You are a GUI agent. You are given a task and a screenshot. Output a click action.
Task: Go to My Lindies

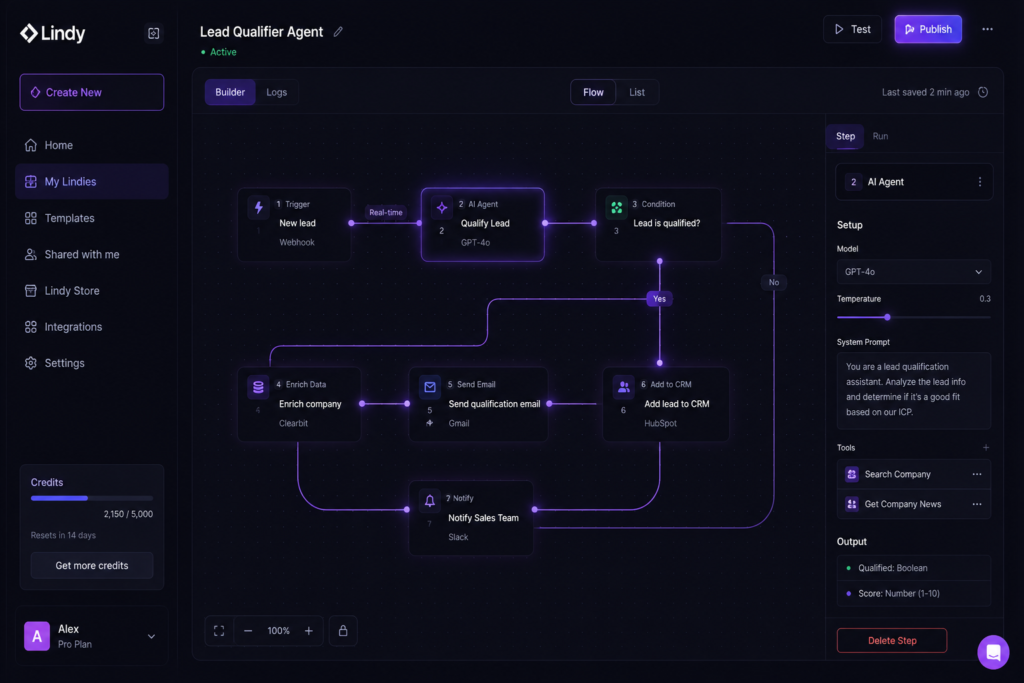pos(91,182)
